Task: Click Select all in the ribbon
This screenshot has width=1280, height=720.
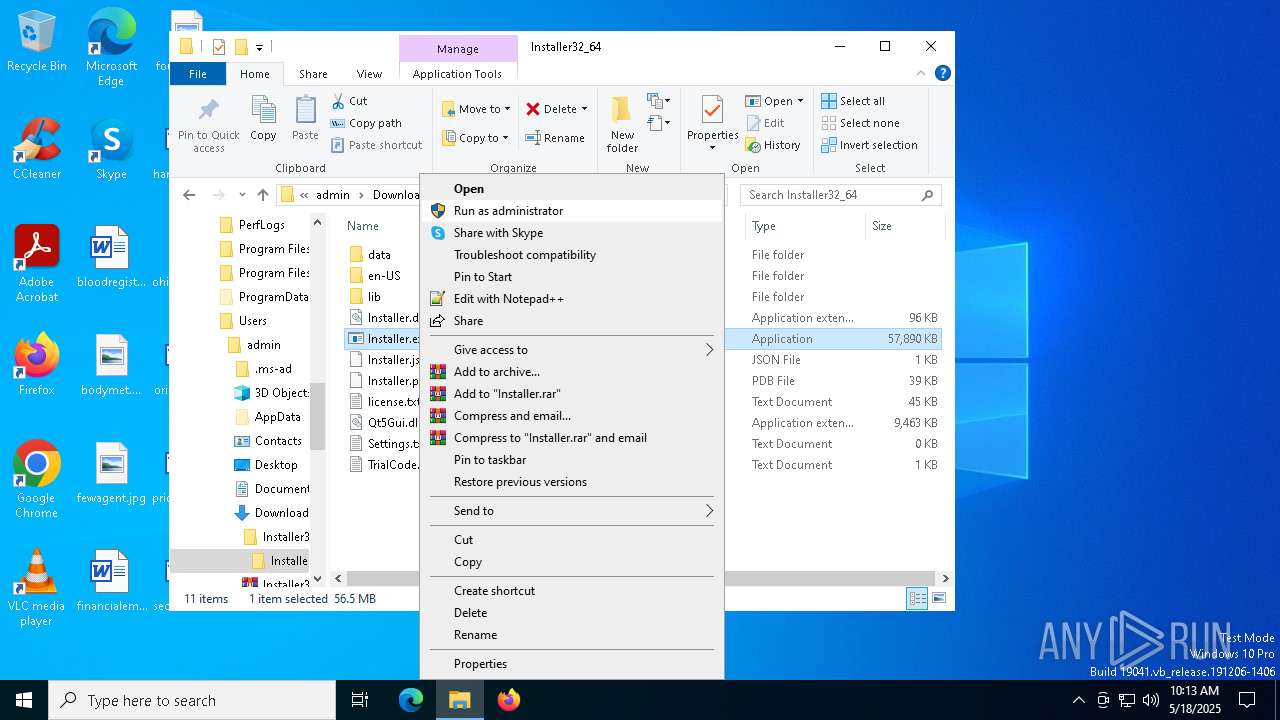Action: point(853,101)
